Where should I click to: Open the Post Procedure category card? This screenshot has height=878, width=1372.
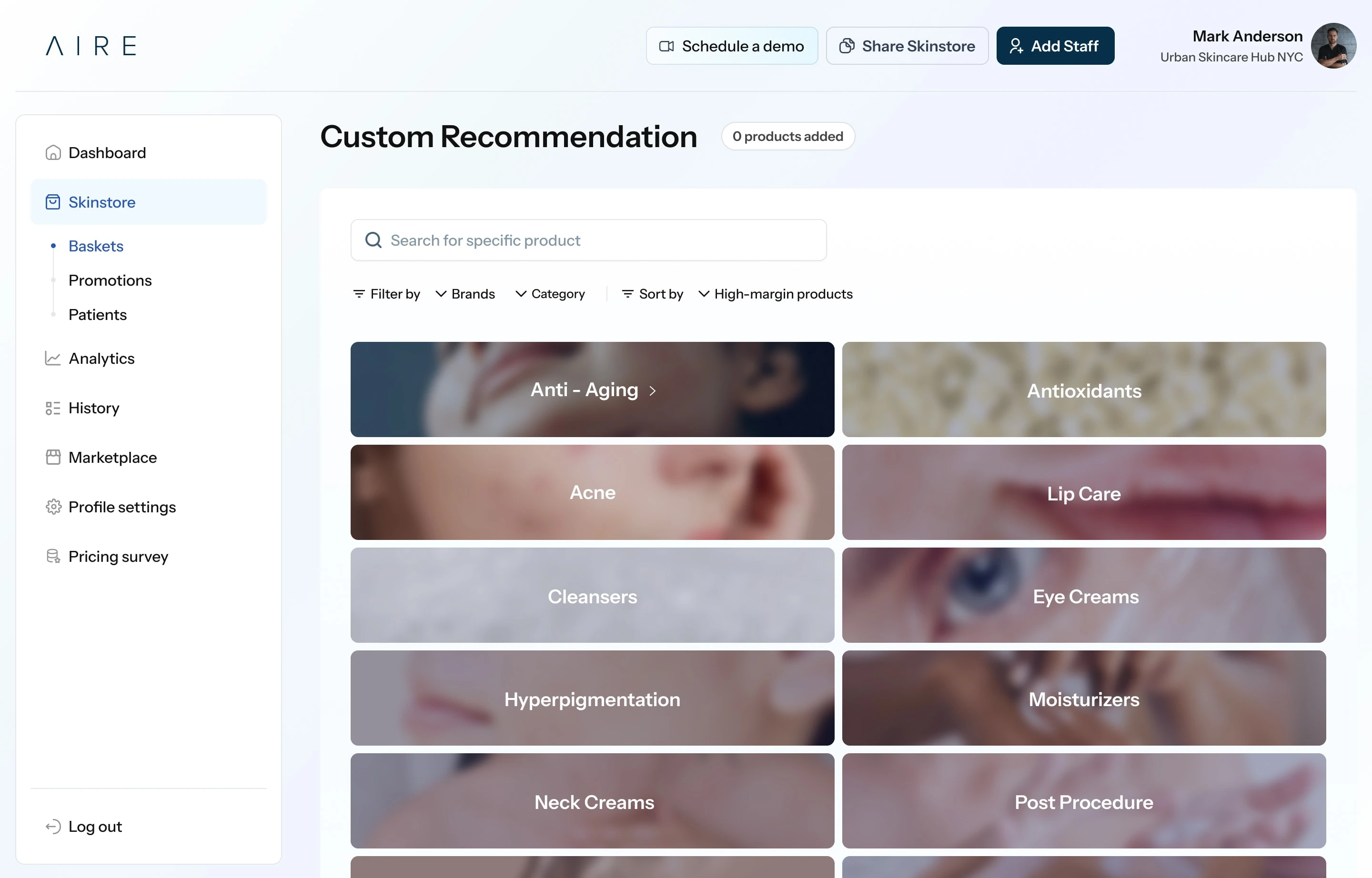click(x=1084, y=800)
